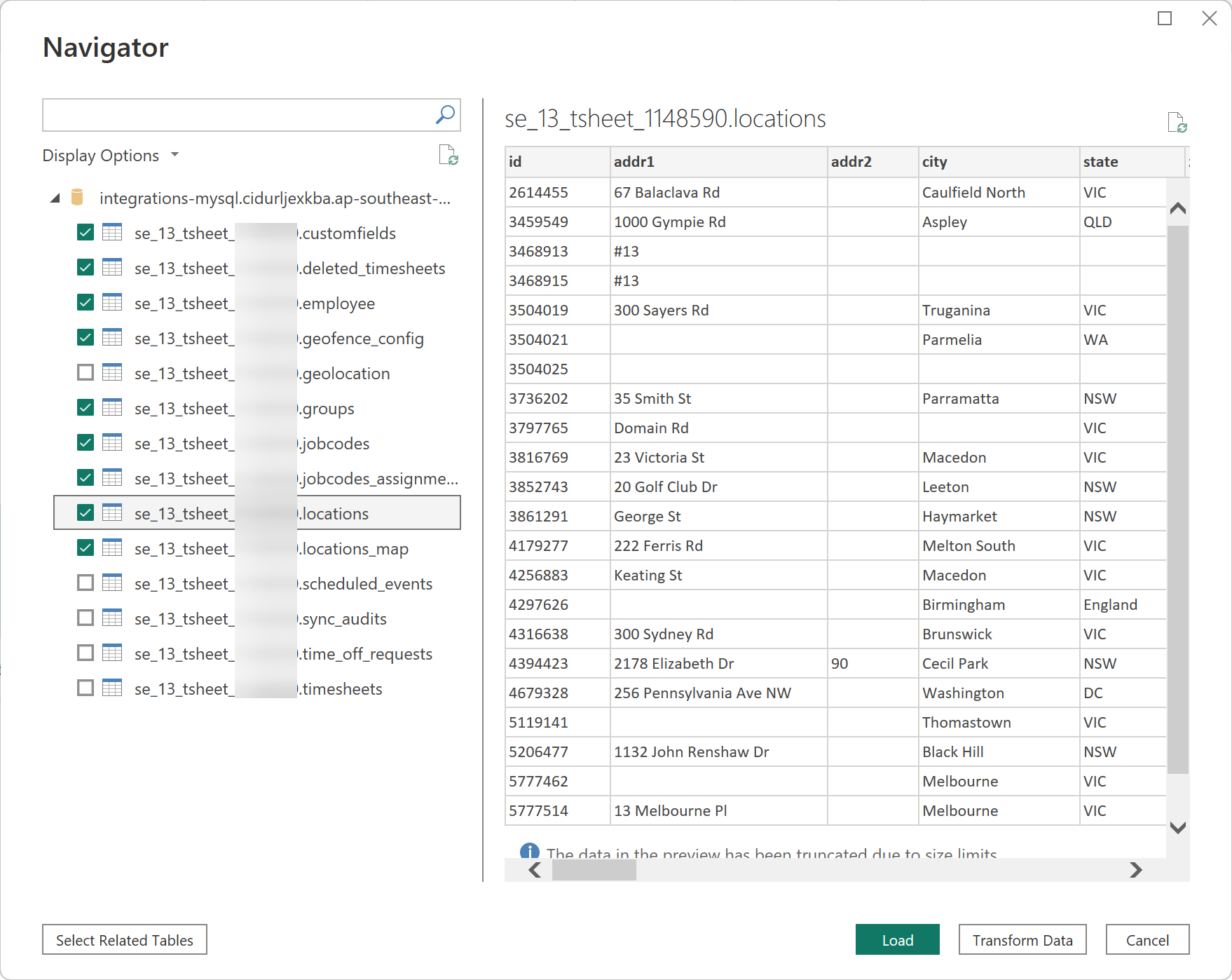This screenshot has width=1232, height=980.
Task: Select the locations_map table row
Action: (257, 548)
